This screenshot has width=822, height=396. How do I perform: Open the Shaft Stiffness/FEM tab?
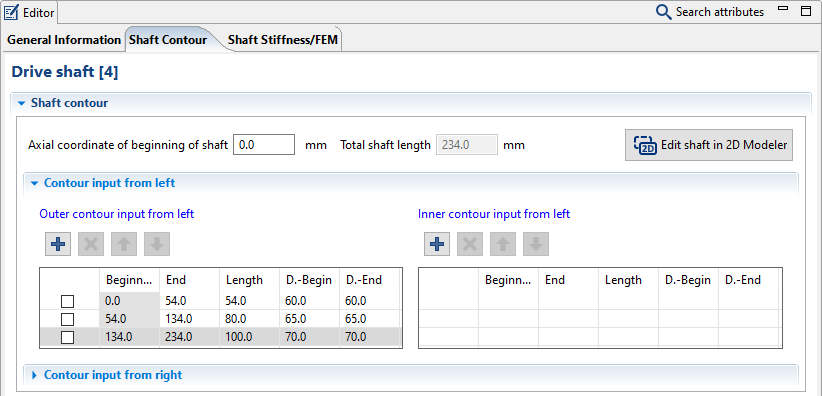tap(283, 40)
